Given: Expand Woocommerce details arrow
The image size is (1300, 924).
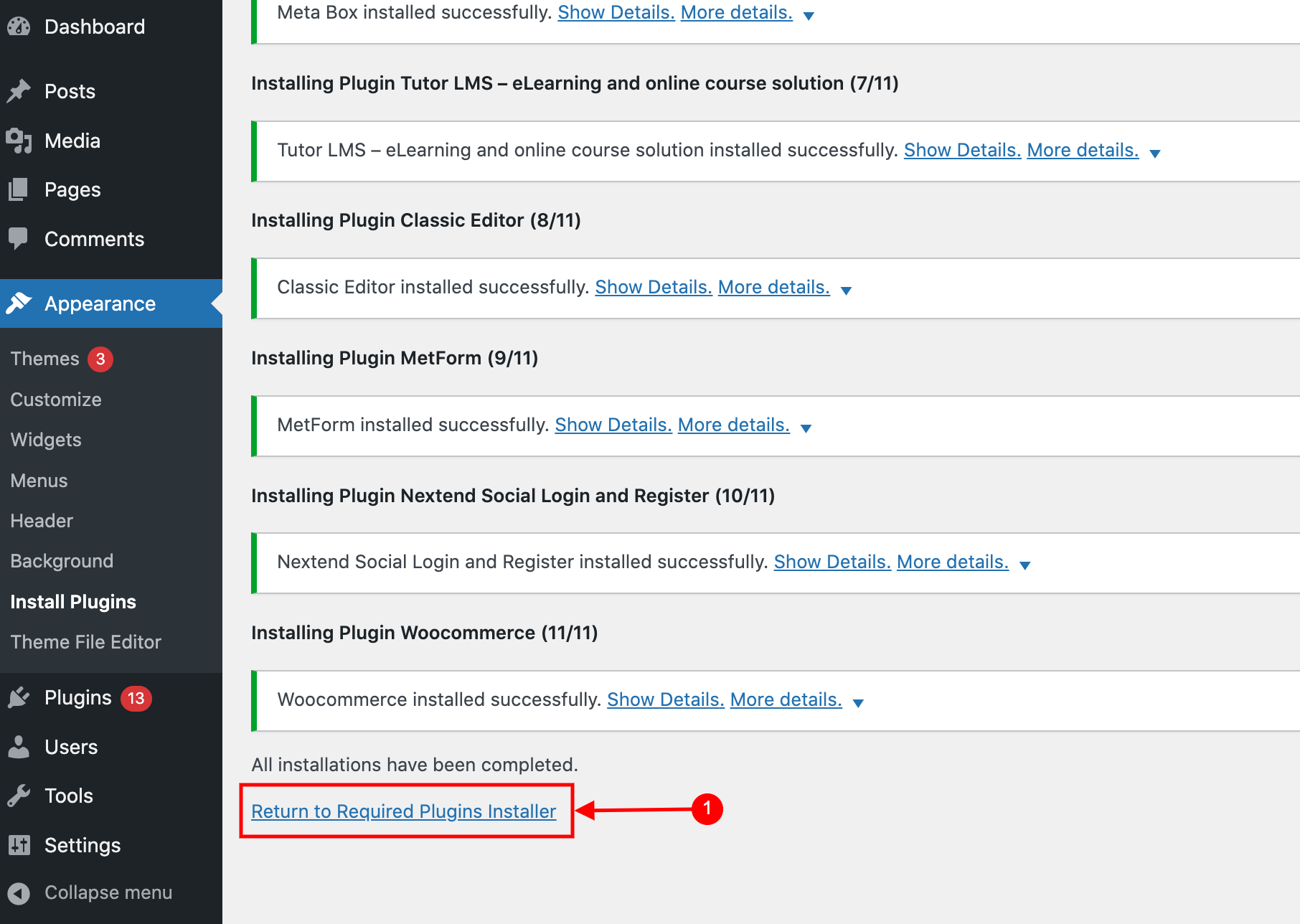Looking at the screenshot, I should click(858, 703).
